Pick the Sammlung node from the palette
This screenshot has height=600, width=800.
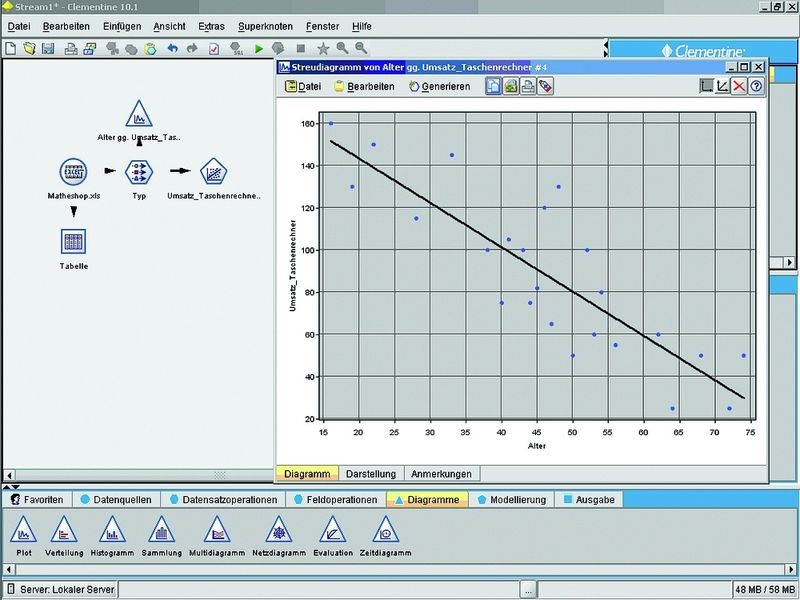[x=162, y=530]
